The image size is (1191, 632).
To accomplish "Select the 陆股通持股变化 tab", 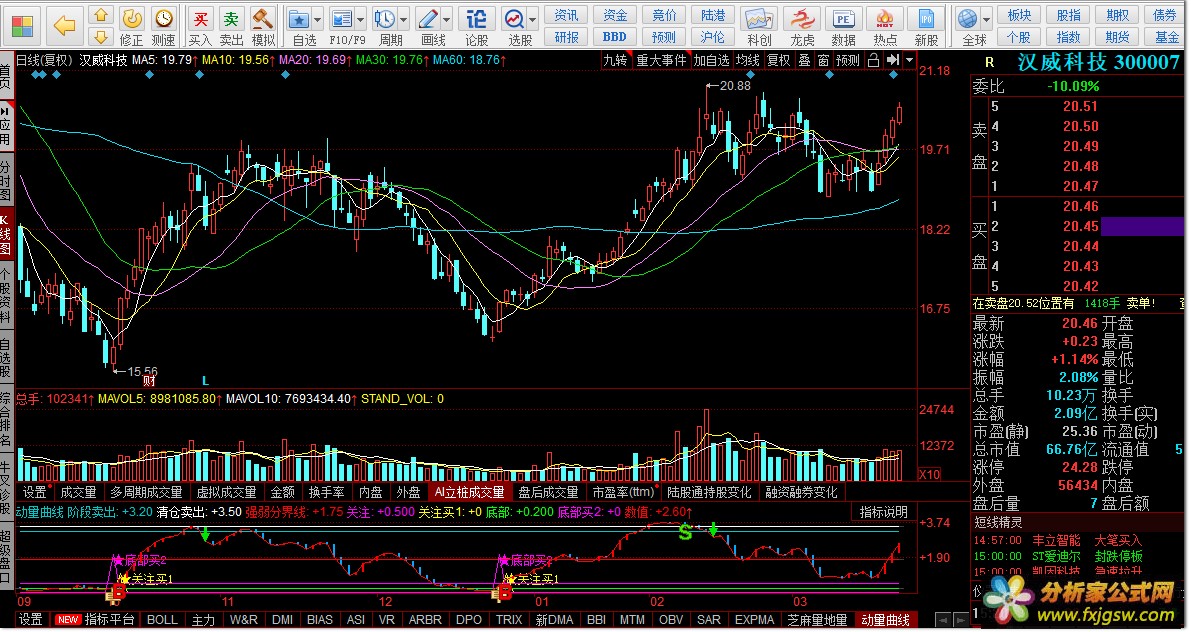I will 709,492.
